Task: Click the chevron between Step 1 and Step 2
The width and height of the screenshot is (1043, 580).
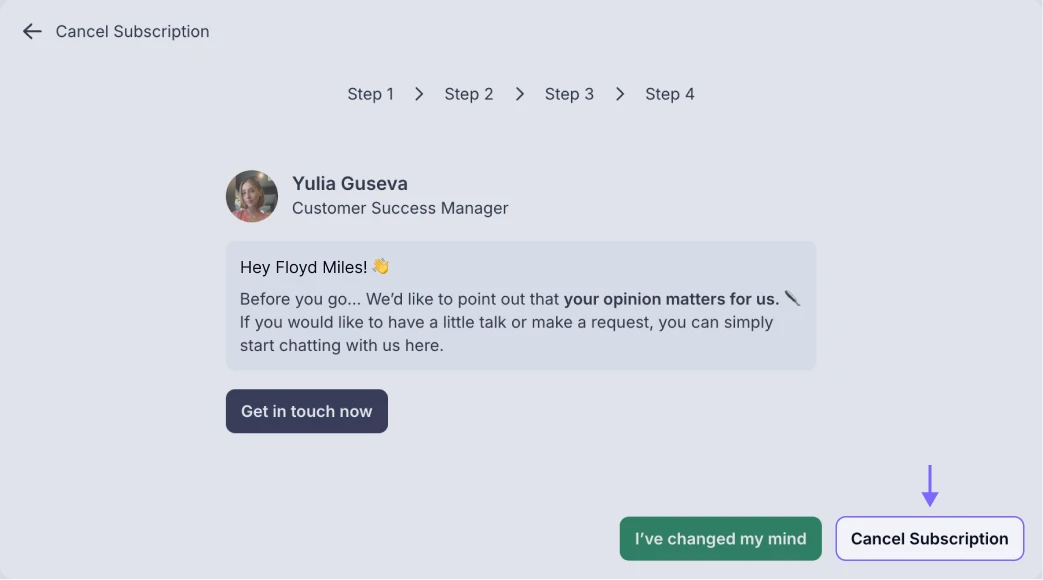Action: [x=419, y=94]
